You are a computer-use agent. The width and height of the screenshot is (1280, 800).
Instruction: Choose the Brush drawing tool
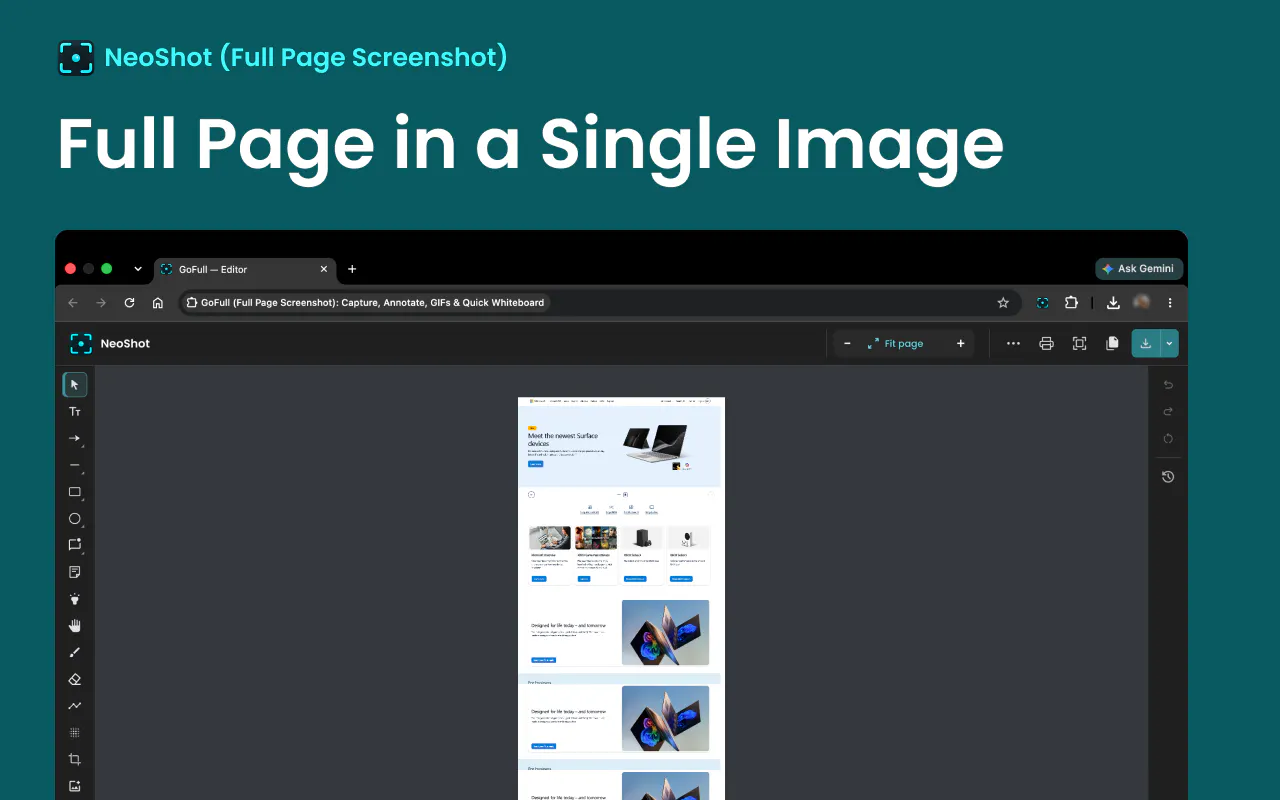tap(74, 652)
